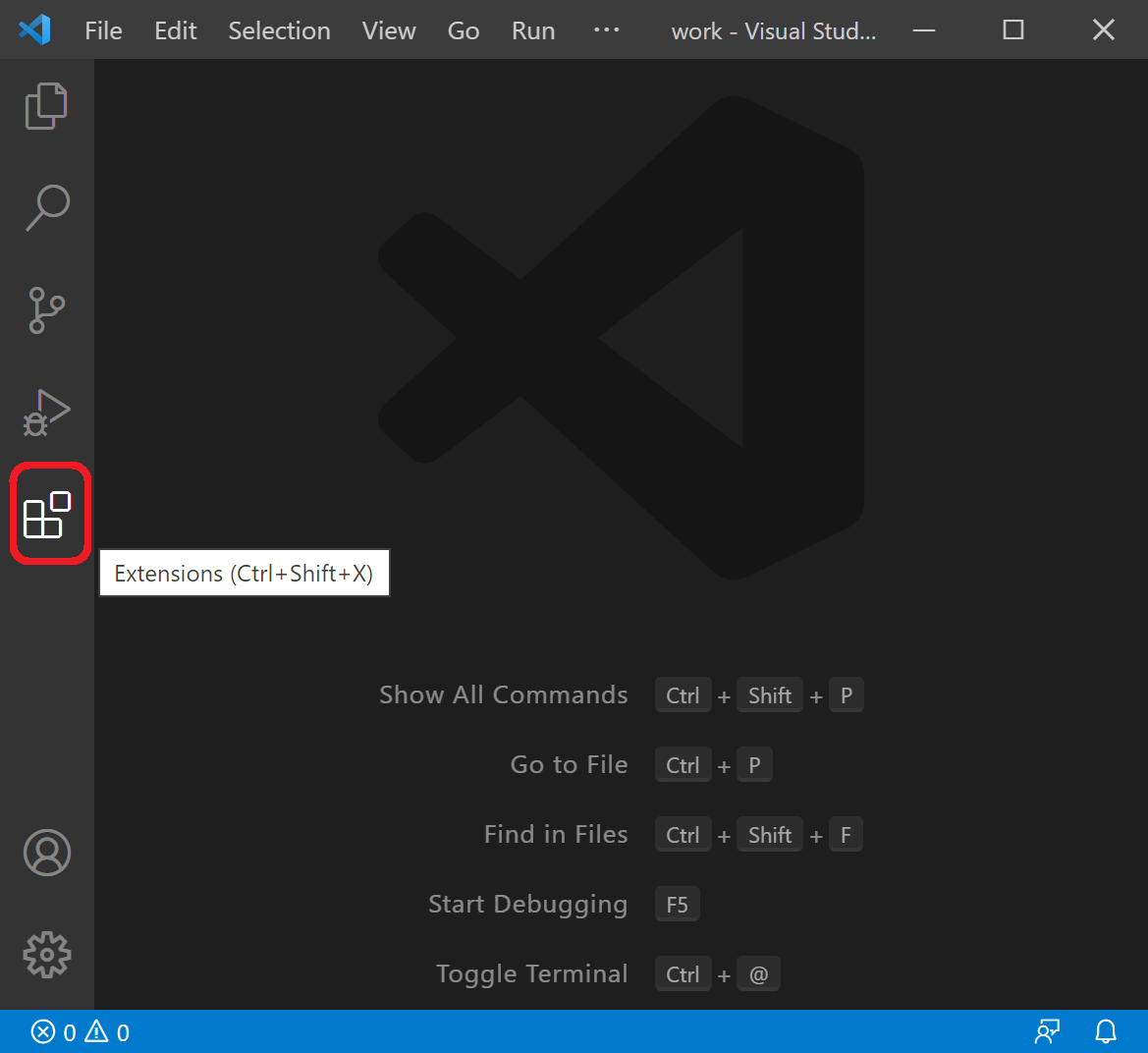Viewport: 1148px width, 1053px height.
Task: Click the 'Start Debugging' label
Action: [x=528, y=905]
